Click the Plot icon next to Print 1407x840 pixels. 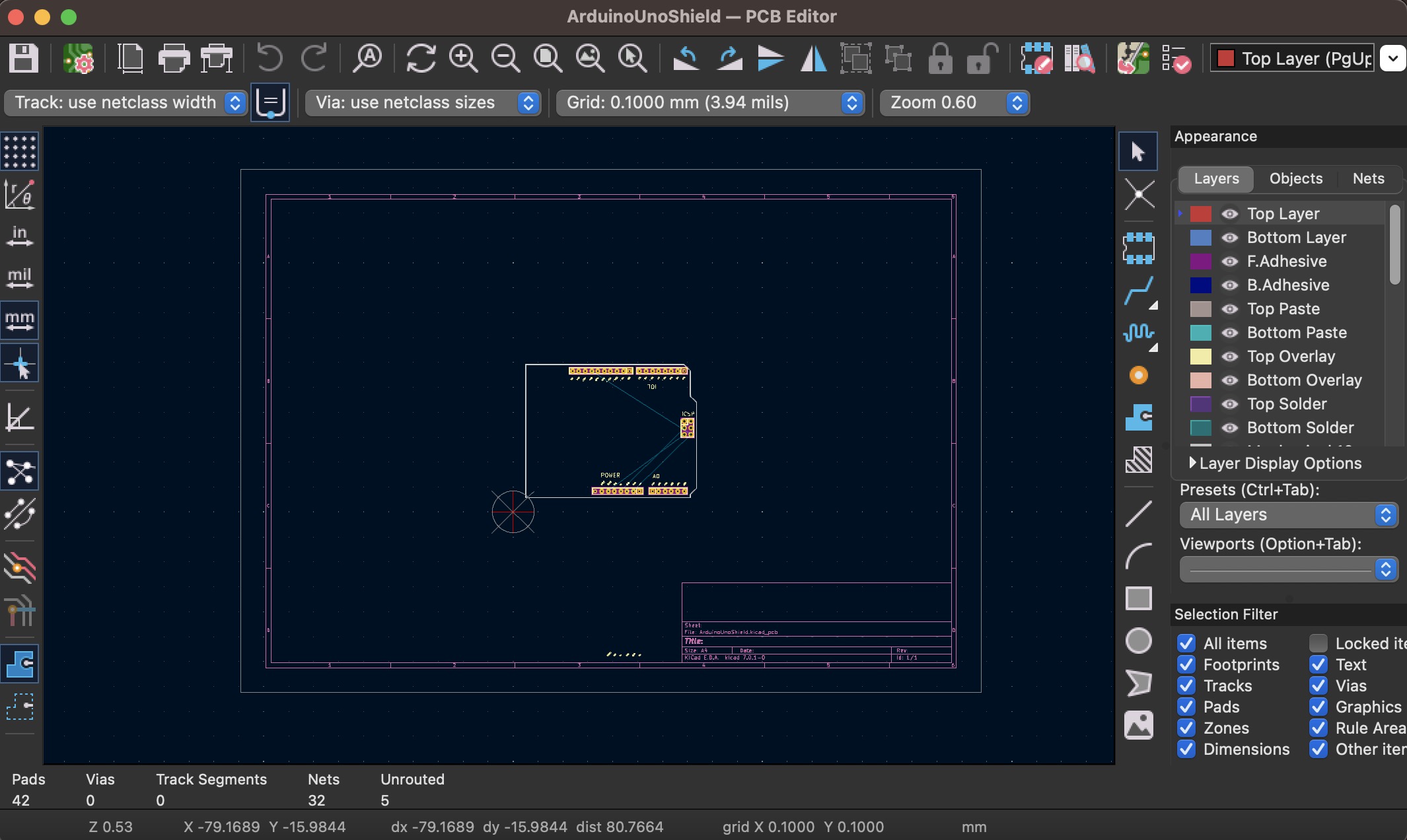tap(217, 59)
